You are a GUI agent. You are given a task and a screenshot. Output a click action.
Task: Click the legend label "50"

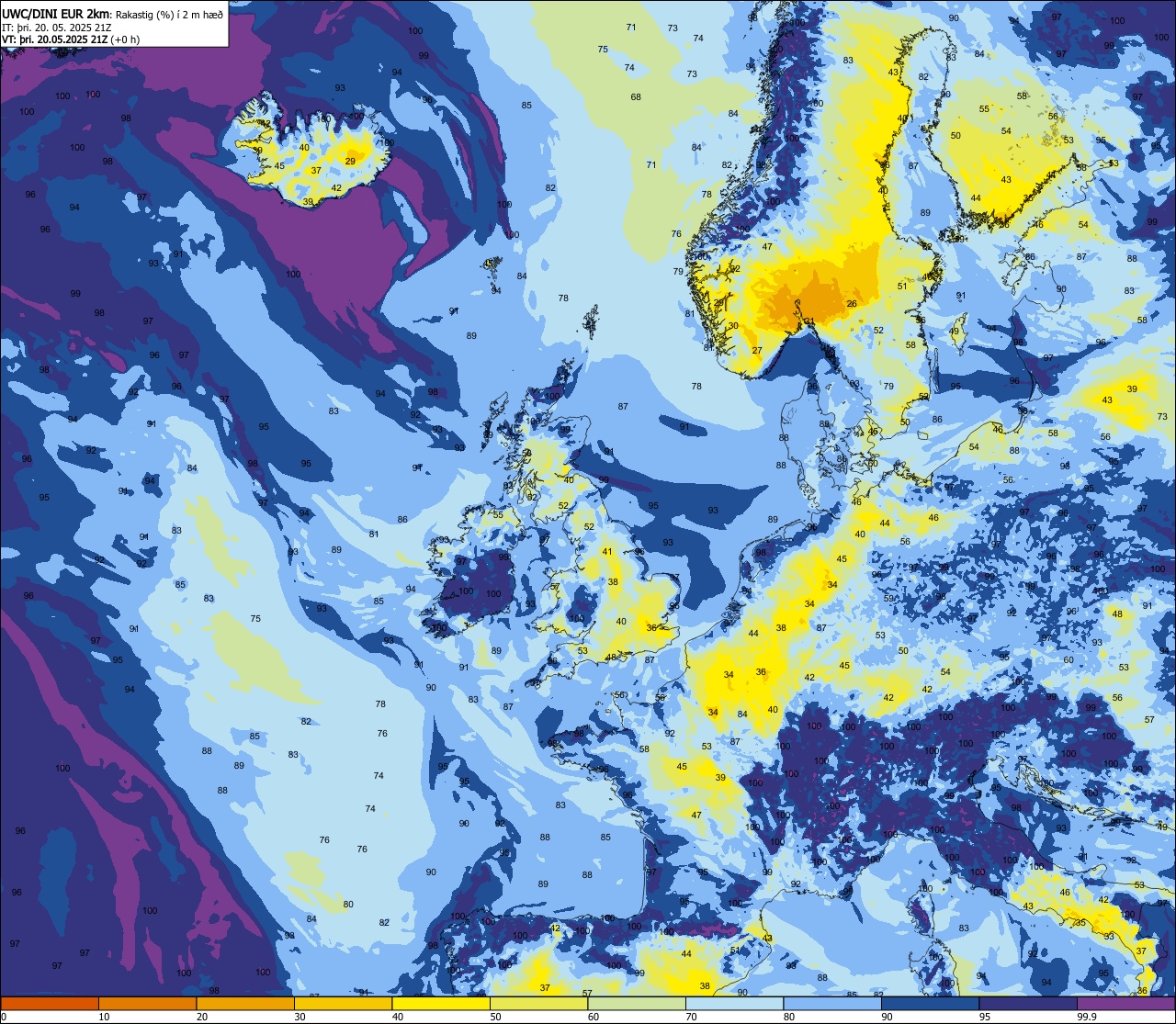495,1017
